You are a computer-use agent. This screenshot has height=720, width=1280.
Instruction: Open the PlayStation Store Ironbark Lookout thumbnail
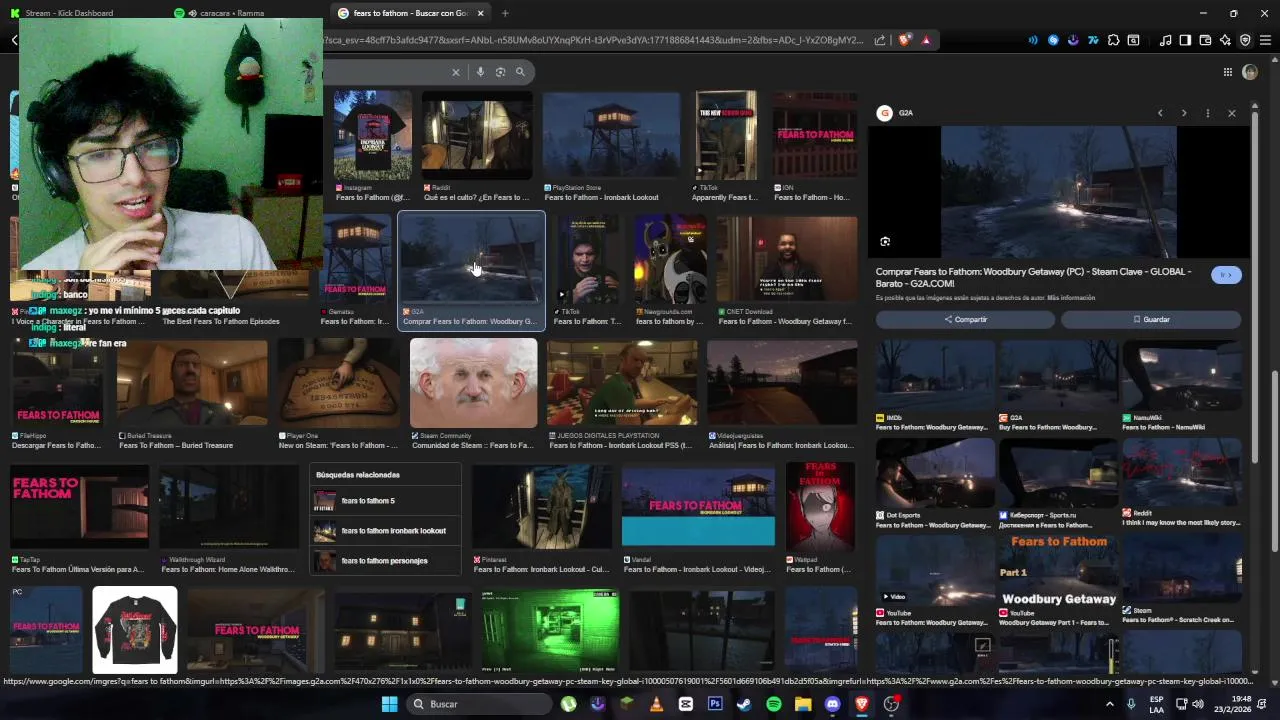[611, 135]
